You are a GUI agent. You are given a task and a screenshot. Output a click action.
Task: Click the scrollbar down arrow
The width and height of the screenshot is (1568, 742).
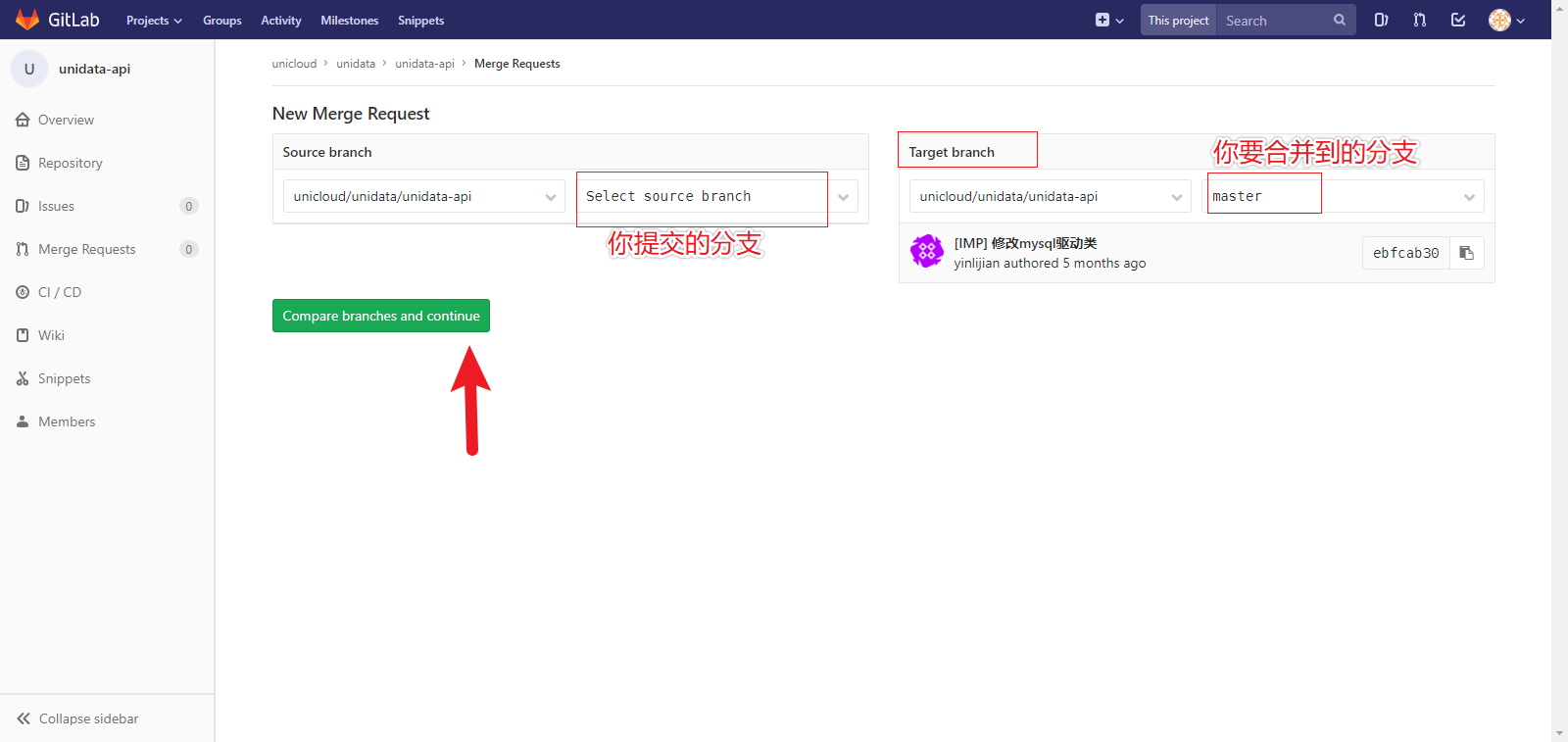tap(1559, 733)
